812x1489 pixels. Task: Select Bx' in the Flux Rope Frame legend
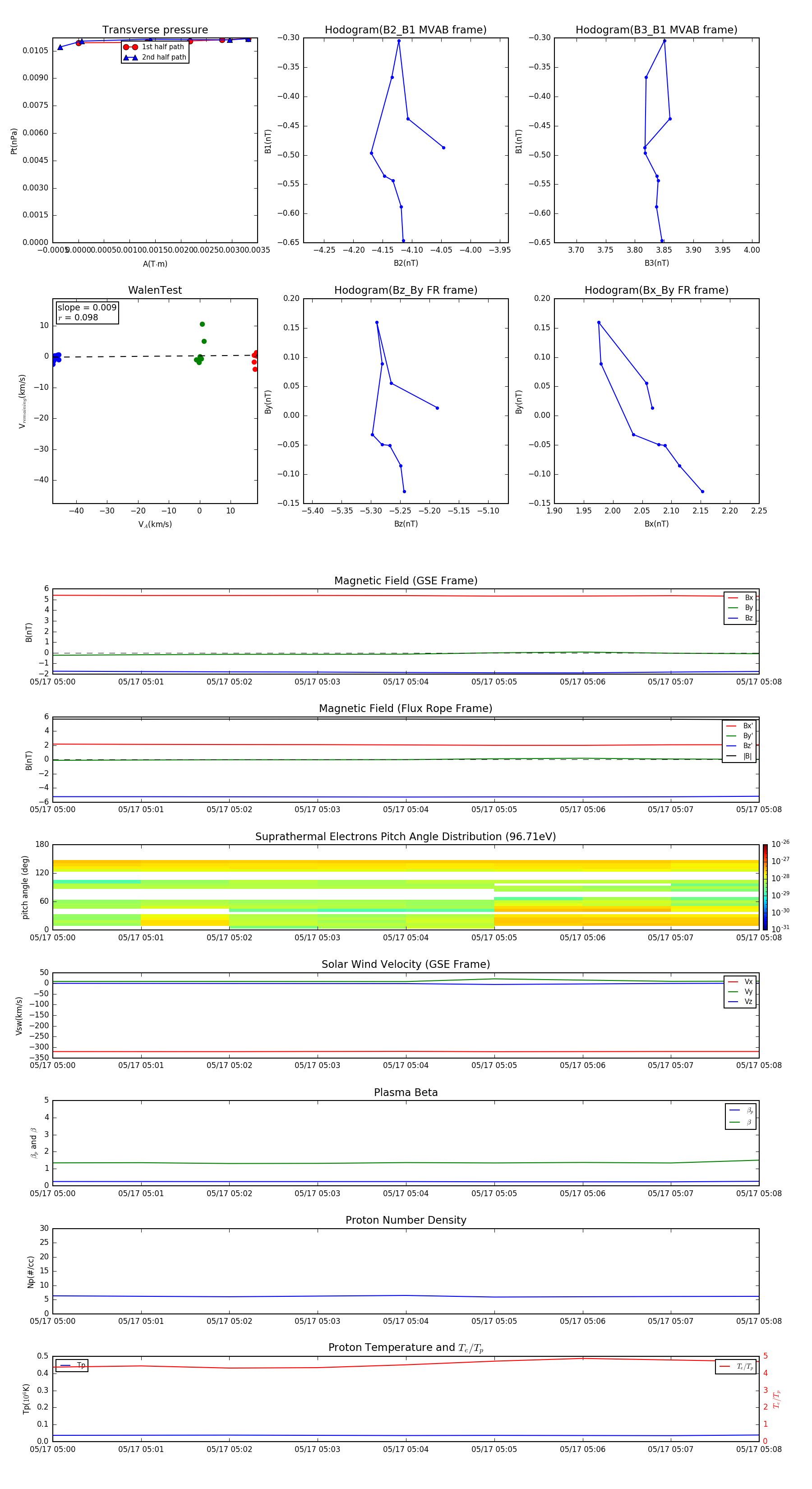point(739,726)
